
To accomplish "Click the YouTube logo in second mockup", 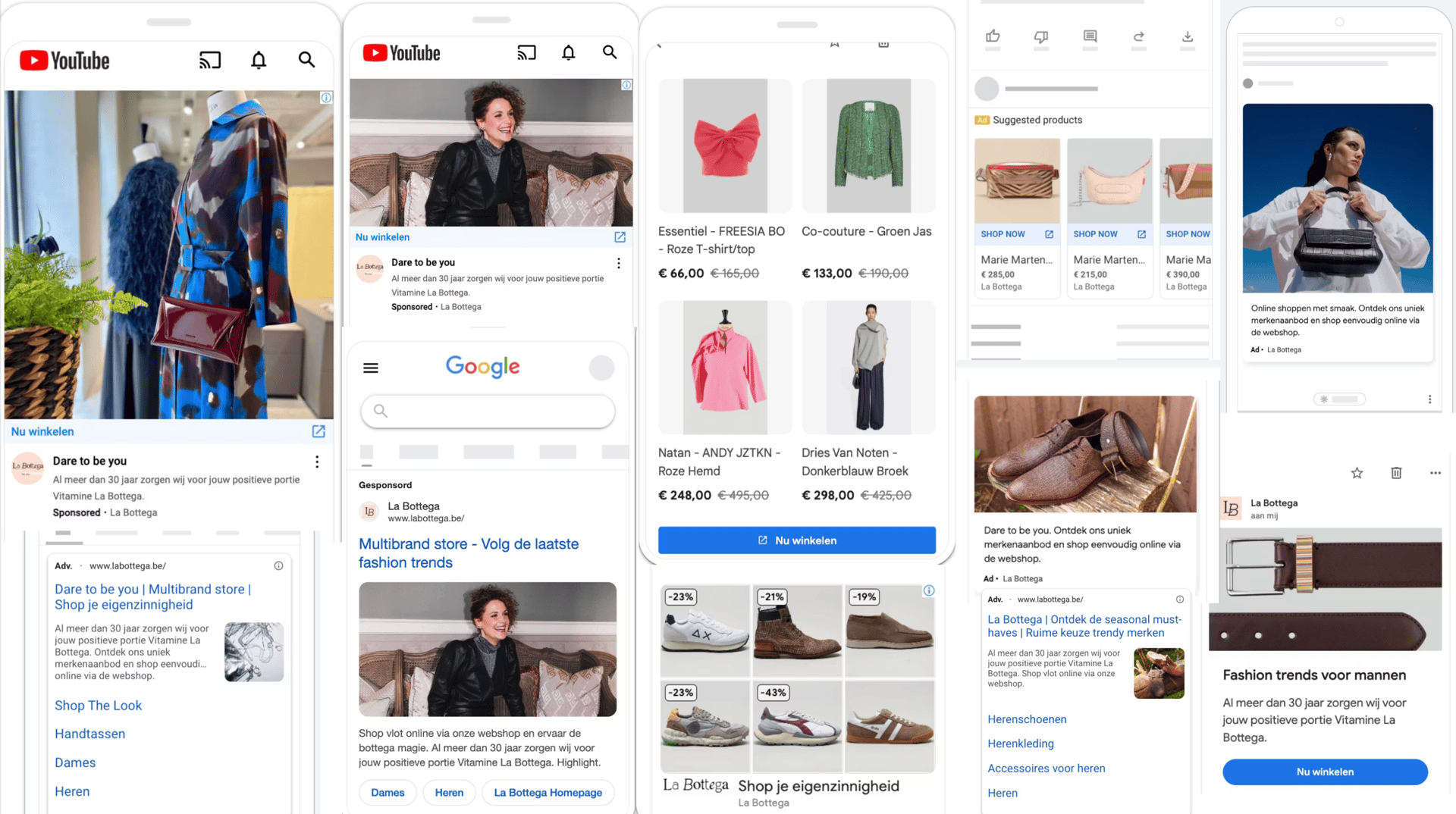I will pyautogui.click(x=401, y=53).
